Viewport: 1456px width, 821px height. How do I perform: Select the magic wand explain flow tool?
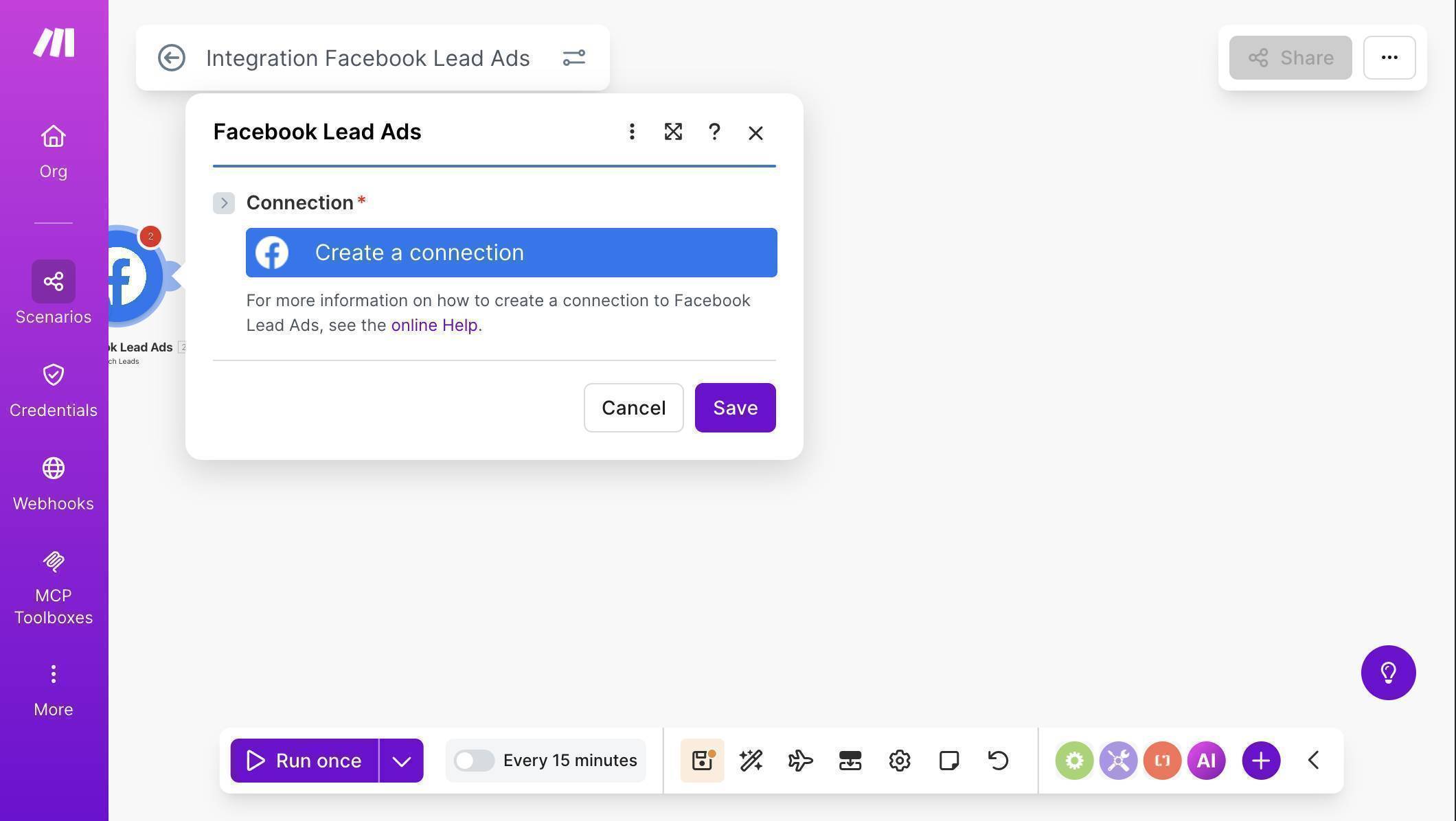pos(751,760)
